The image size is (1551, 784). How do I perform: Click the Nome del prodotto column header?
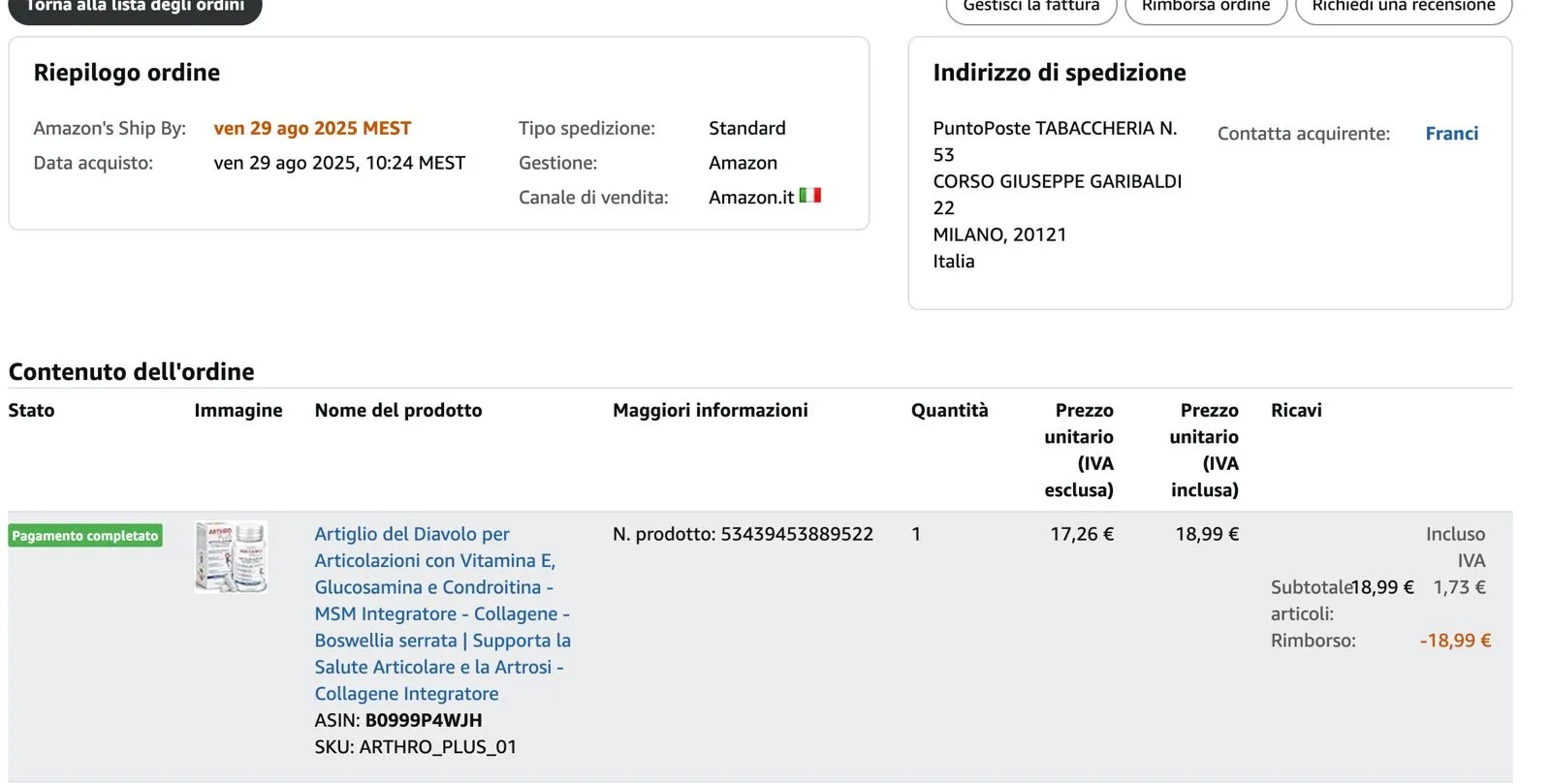398,410
